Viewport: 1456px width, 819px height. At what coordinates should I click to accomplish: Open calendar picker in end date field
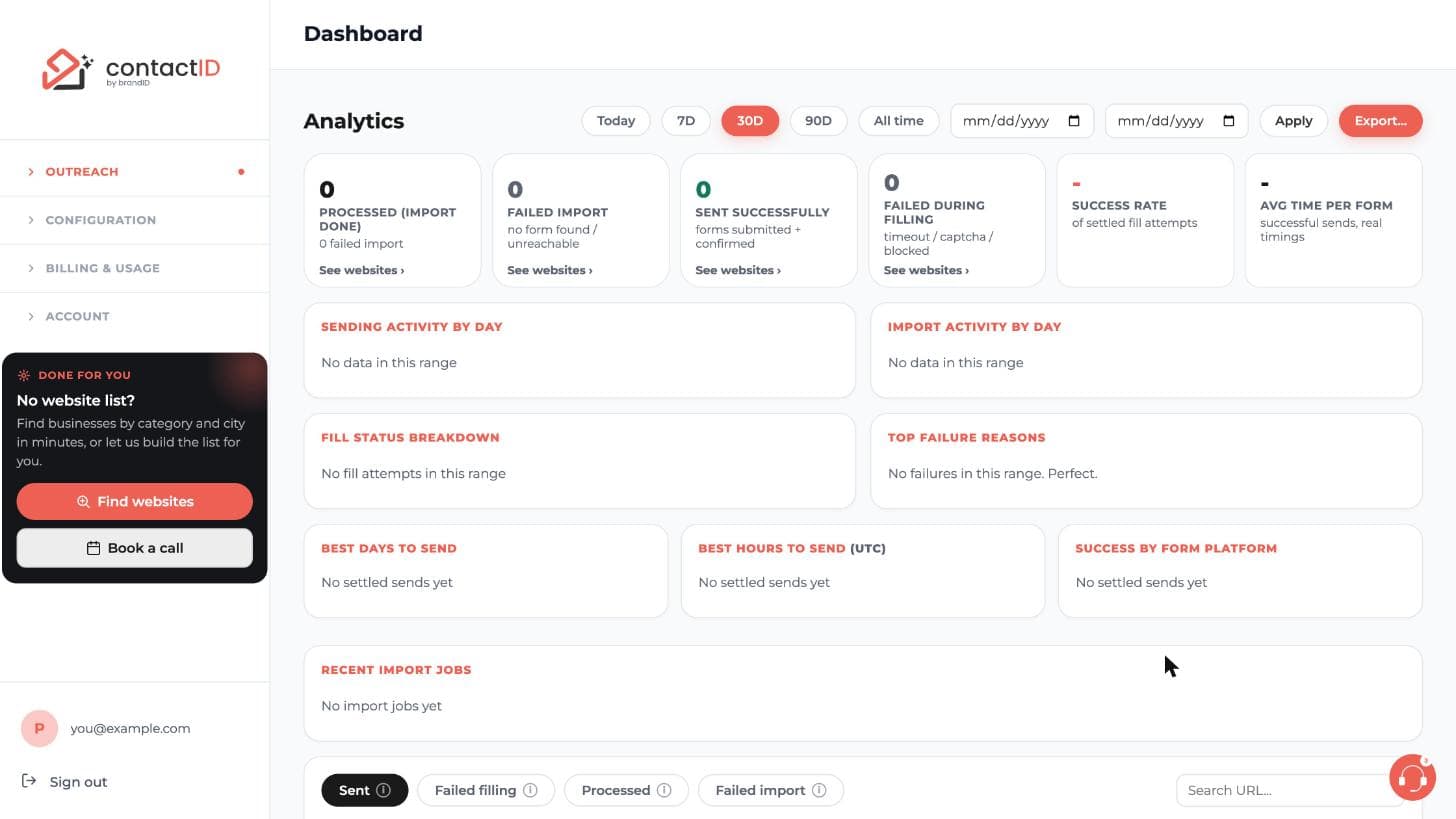coord(1229,121)
